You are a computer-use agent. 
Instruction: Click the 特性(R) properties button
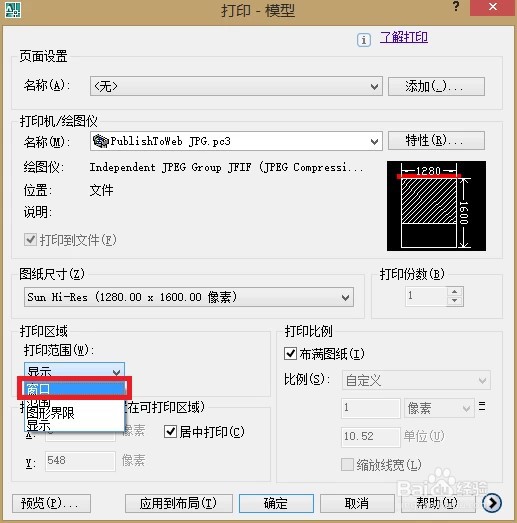click(436, 140)
